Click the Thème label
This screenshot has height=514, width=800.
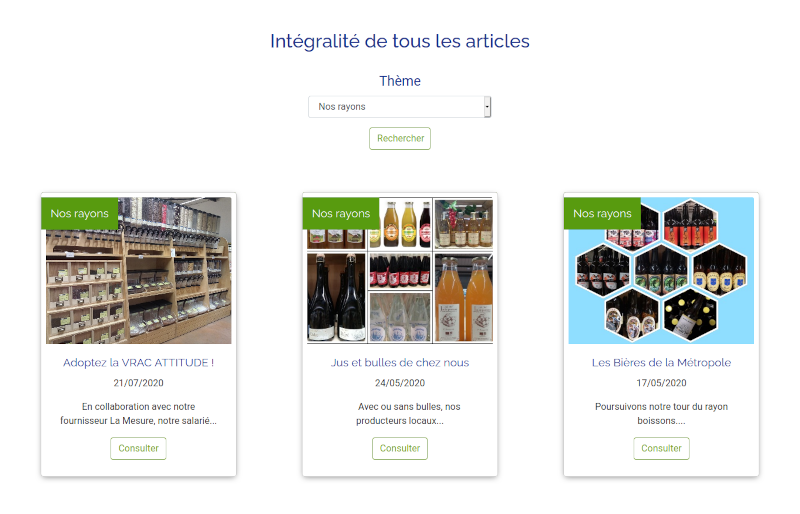click(x=400, y=81)
